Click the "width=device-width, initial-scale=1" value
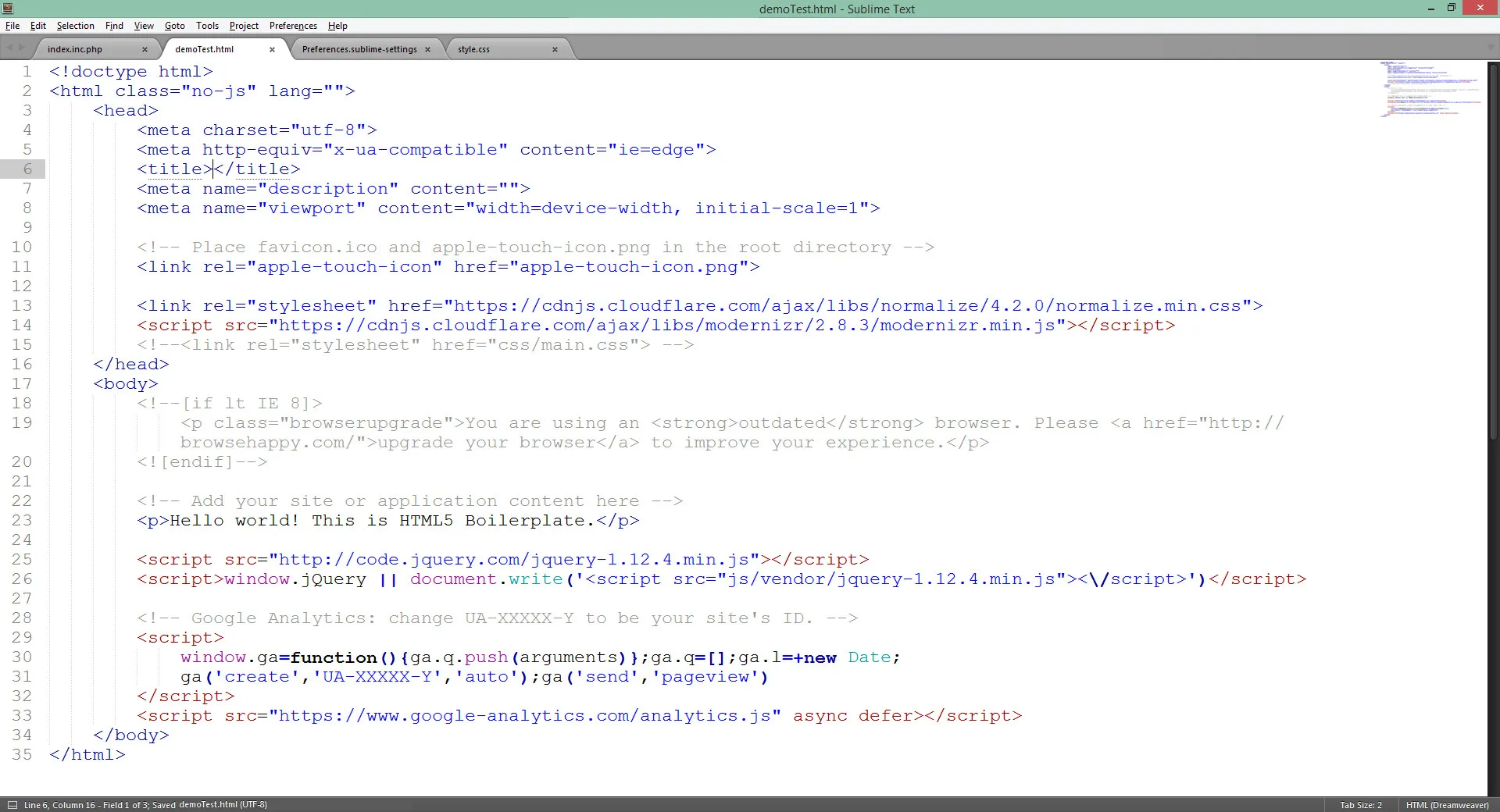The height and width of the screenshot is (812, 1500). click(668, 208)
